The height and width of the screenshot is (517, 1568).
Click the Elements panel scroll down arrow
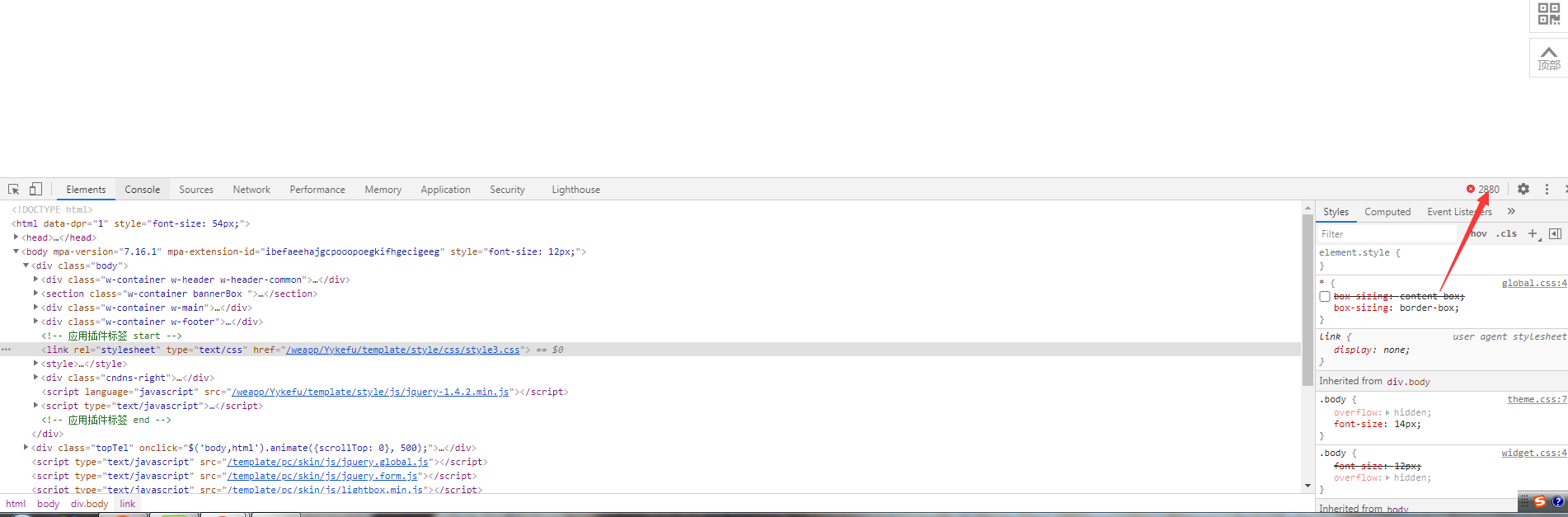point(1307,486)
